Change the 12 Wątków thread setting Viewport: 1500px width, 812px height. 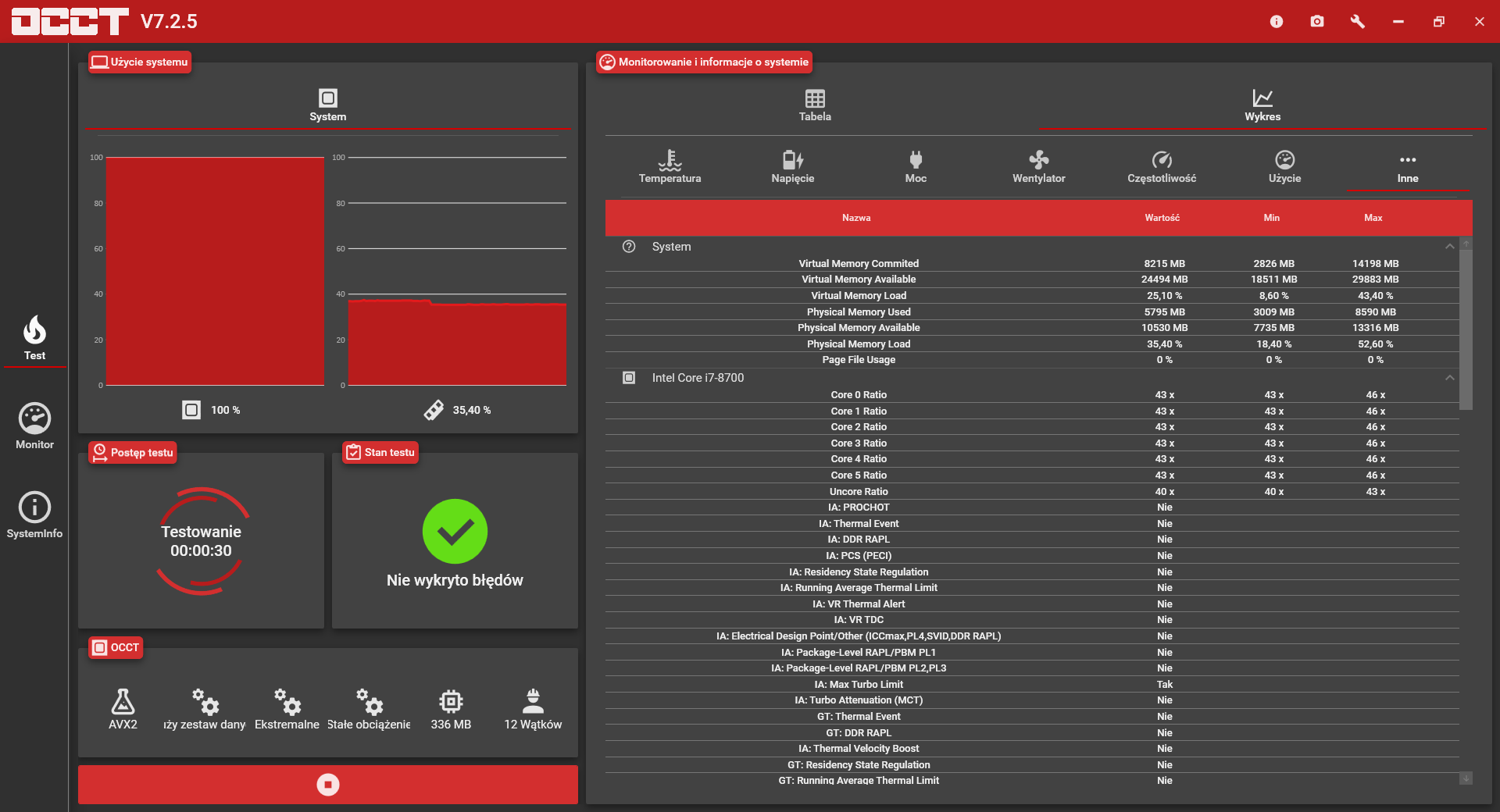coord(533,709)
